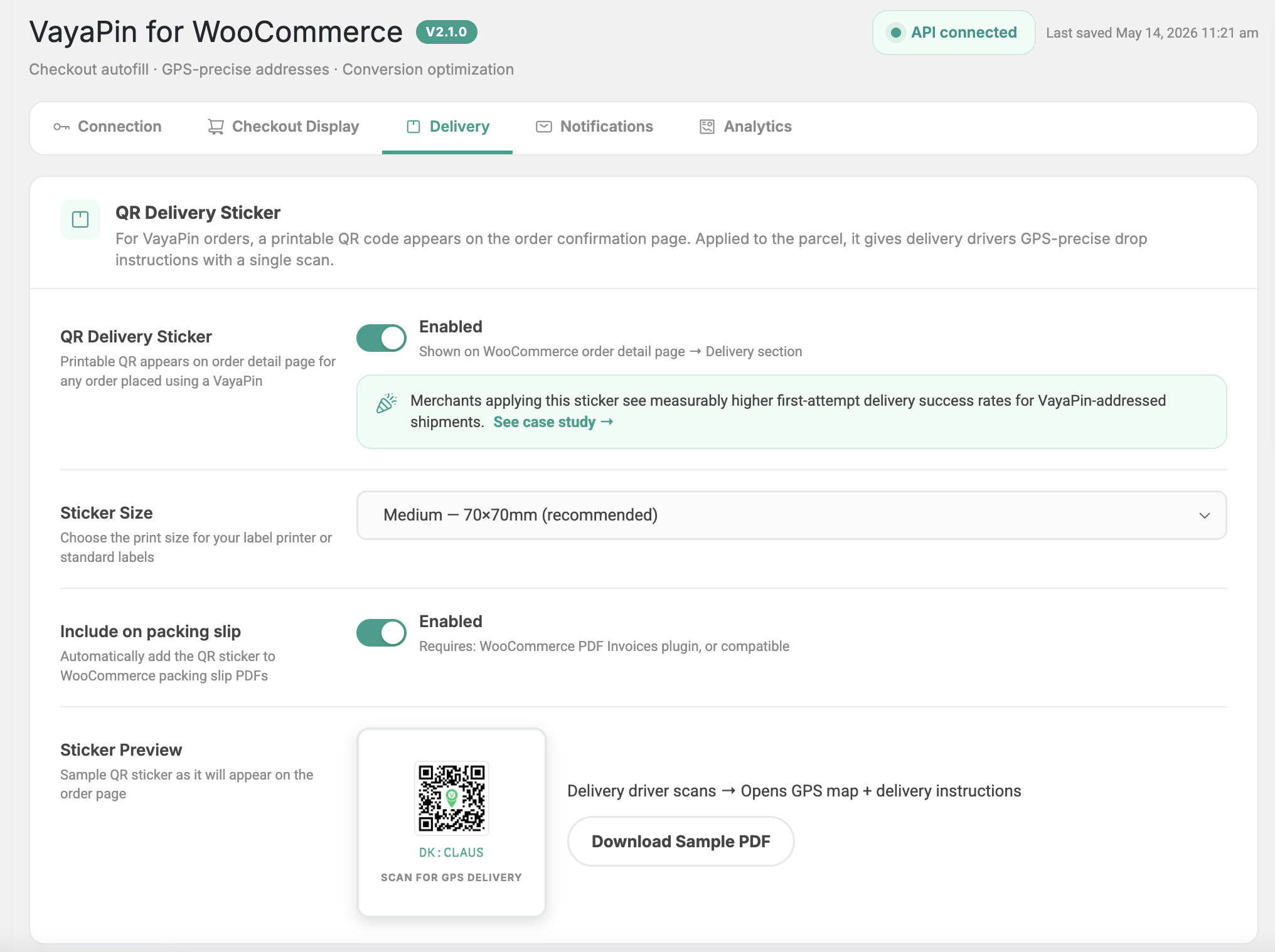1275x952 pixels.
Task: Click the QR Delivery Sticker section header icon
Action: click(x=80, y=219)
